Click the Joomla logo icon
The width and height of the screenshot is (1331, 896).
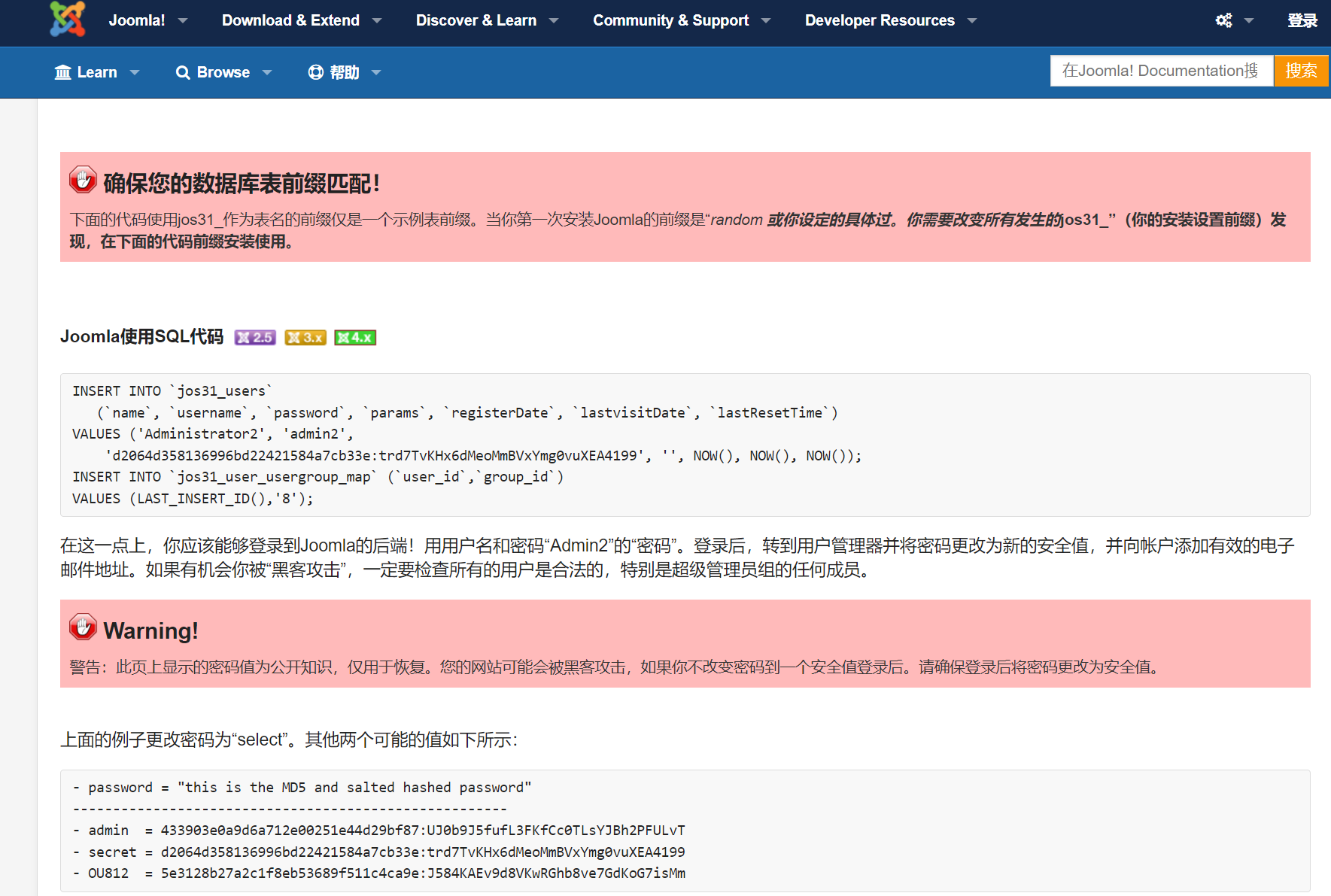(68, 20)
